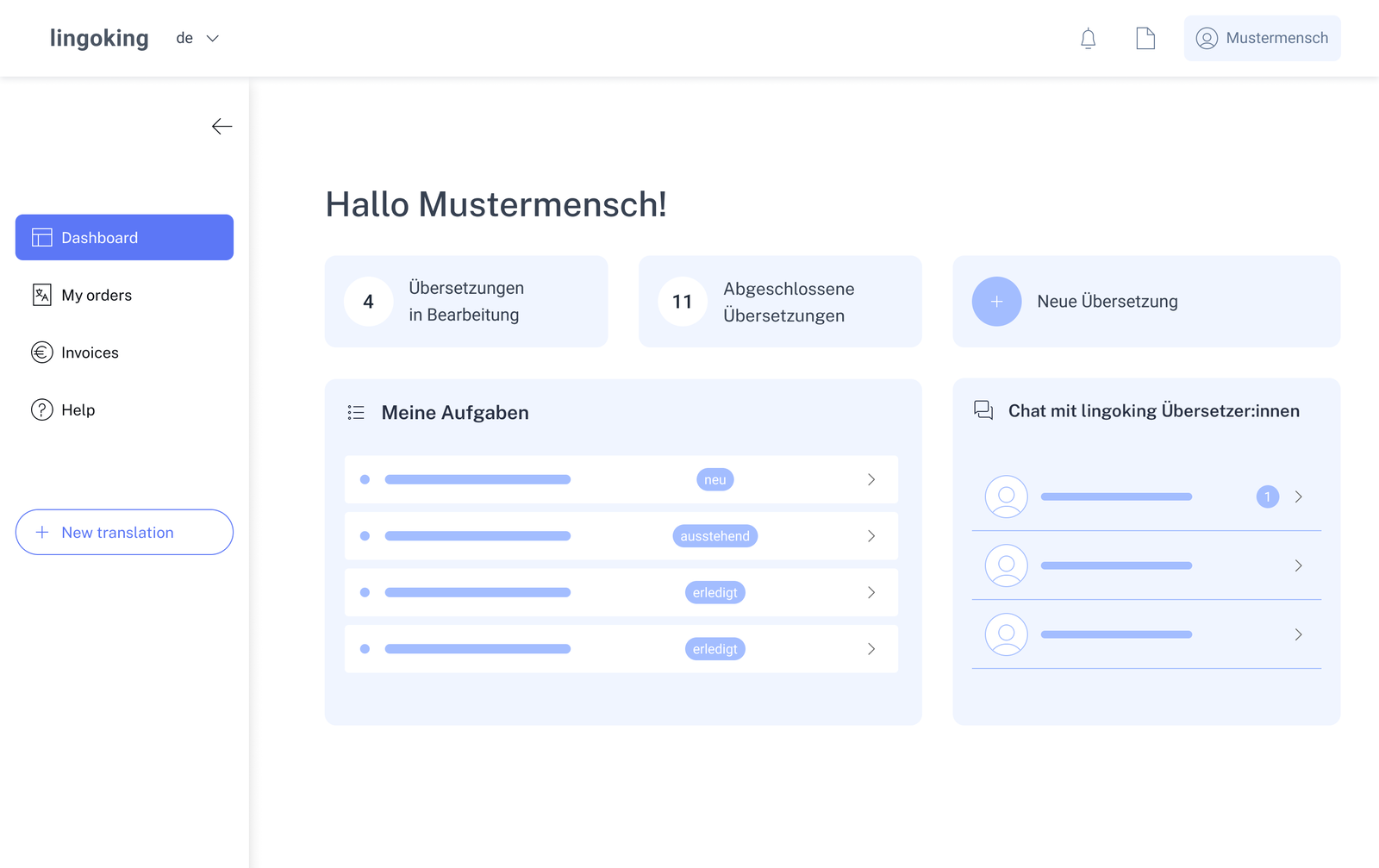The width and height of the screenshot is (1379, 868).
Task: Click the ausstehend status badge
Action: [x=715, y=536]
